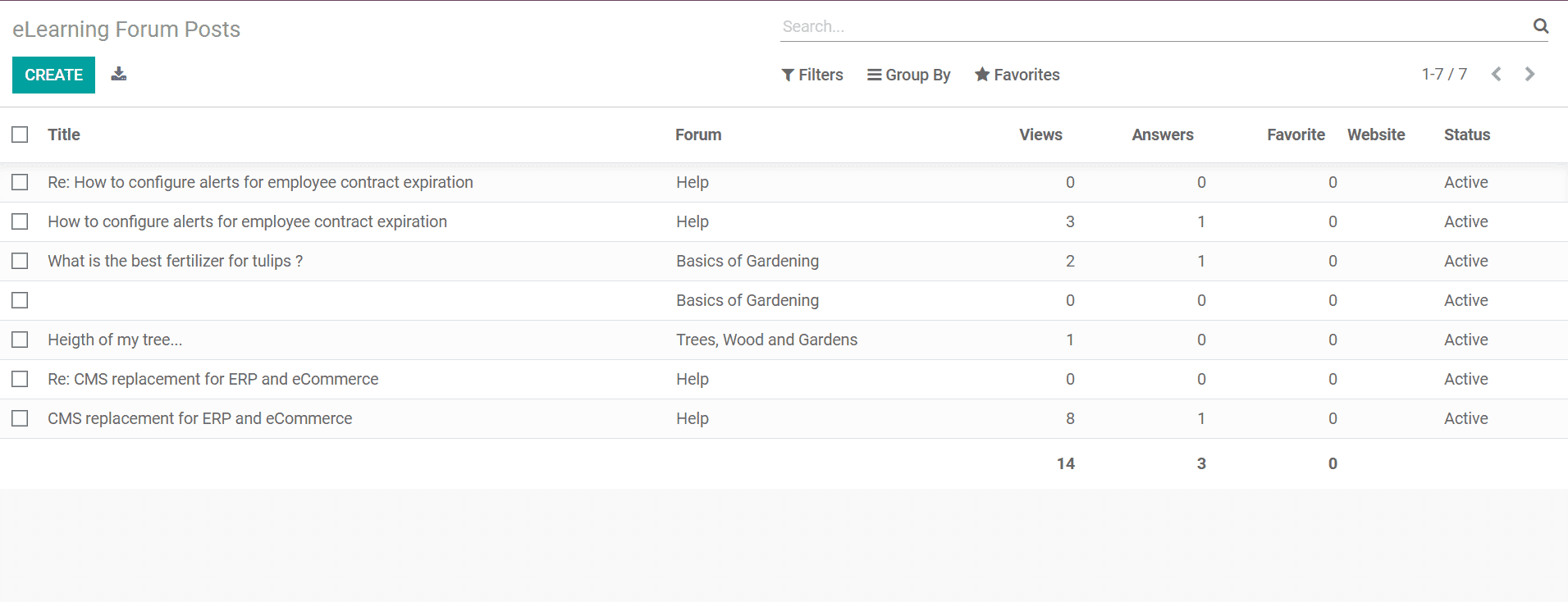Click 'Basics of Gardening' in untitled row
This screenshot has height=602, width=1568.
[x=747, y=300]
